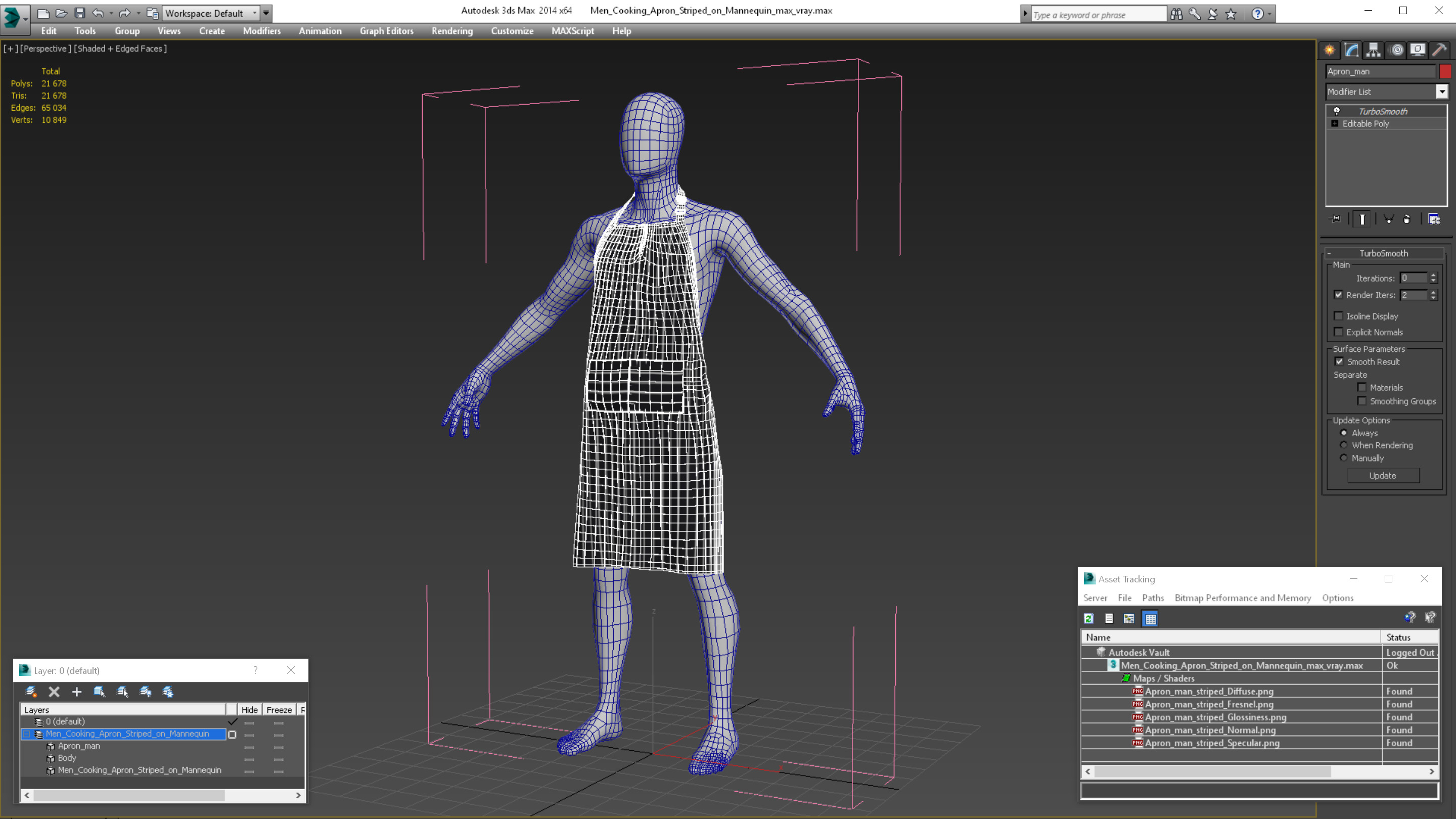This screenshot has height=819, width=1456.
Task: Open Configure Modifier Sets icon
Action: coord(1434,219)
